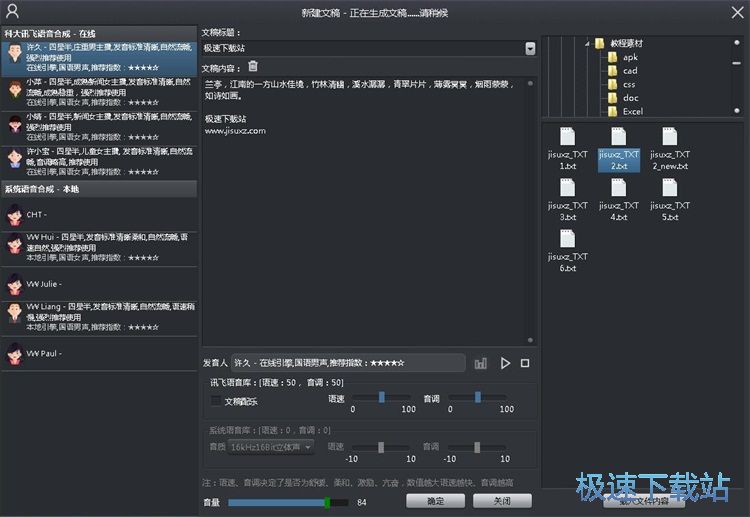Play the voice preview
Viewport: 750px width, 517px height.
click(505, 363)
